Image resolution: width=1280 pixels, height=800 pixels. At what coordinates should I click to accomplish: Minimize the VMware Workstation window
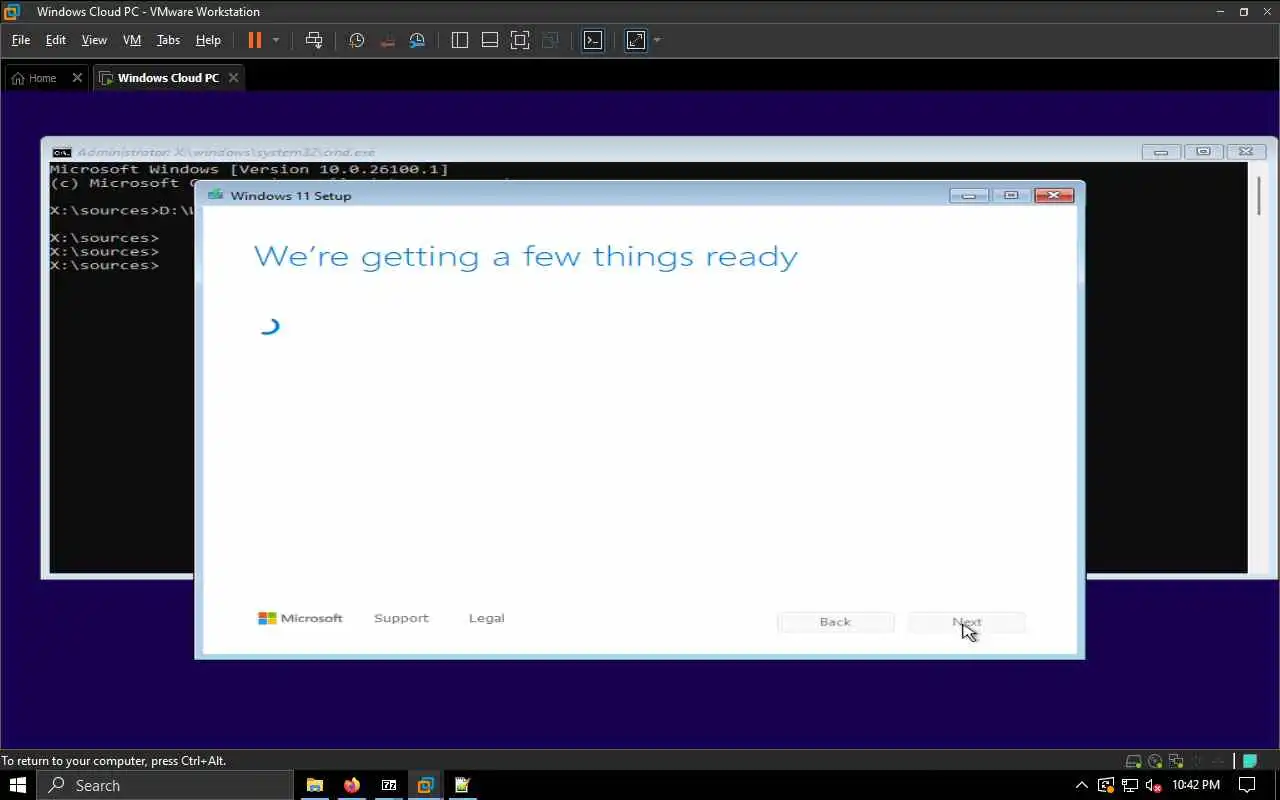point(1221,12)
